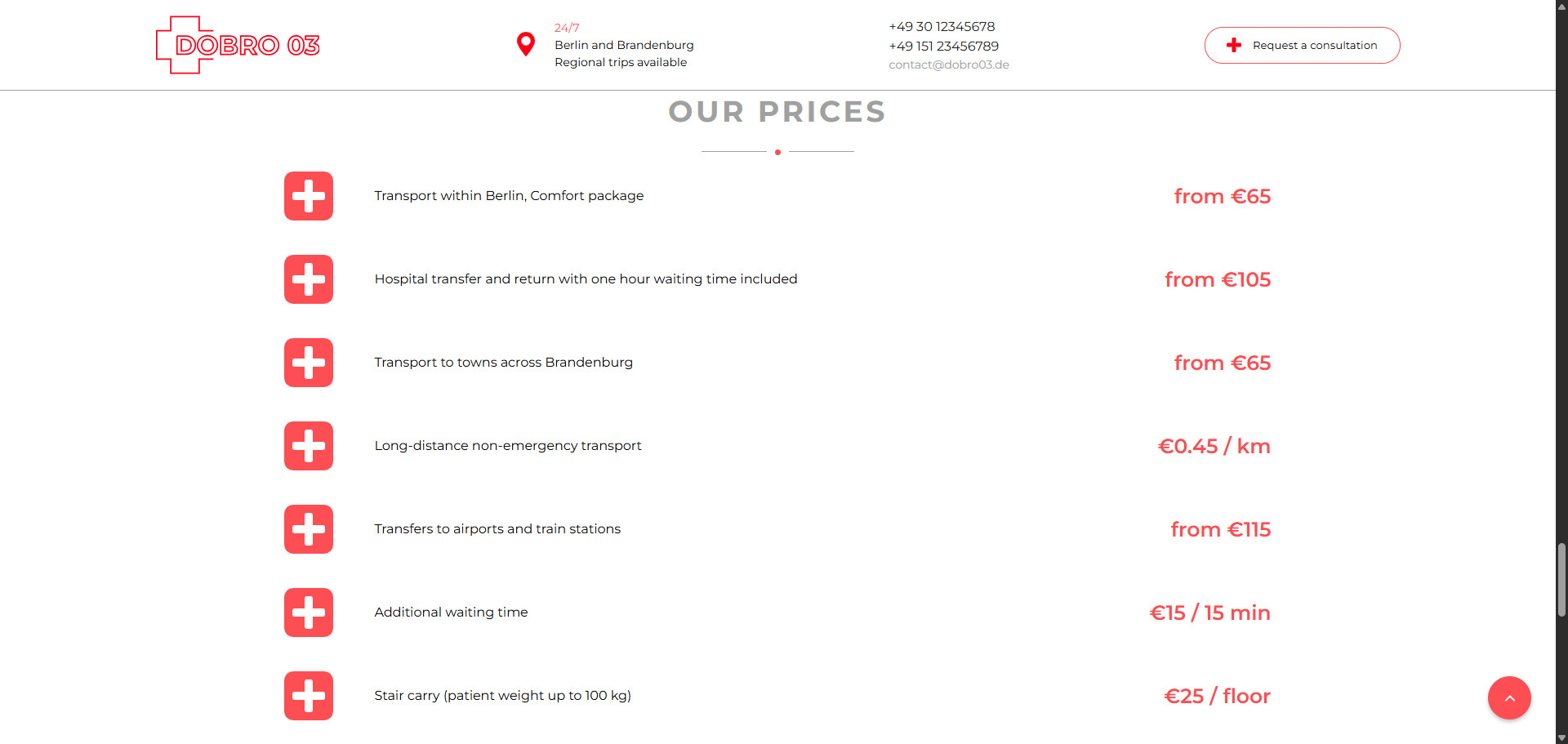Call the +49 30 12345678 number
1568x744 pixels.
pos(942,27)
